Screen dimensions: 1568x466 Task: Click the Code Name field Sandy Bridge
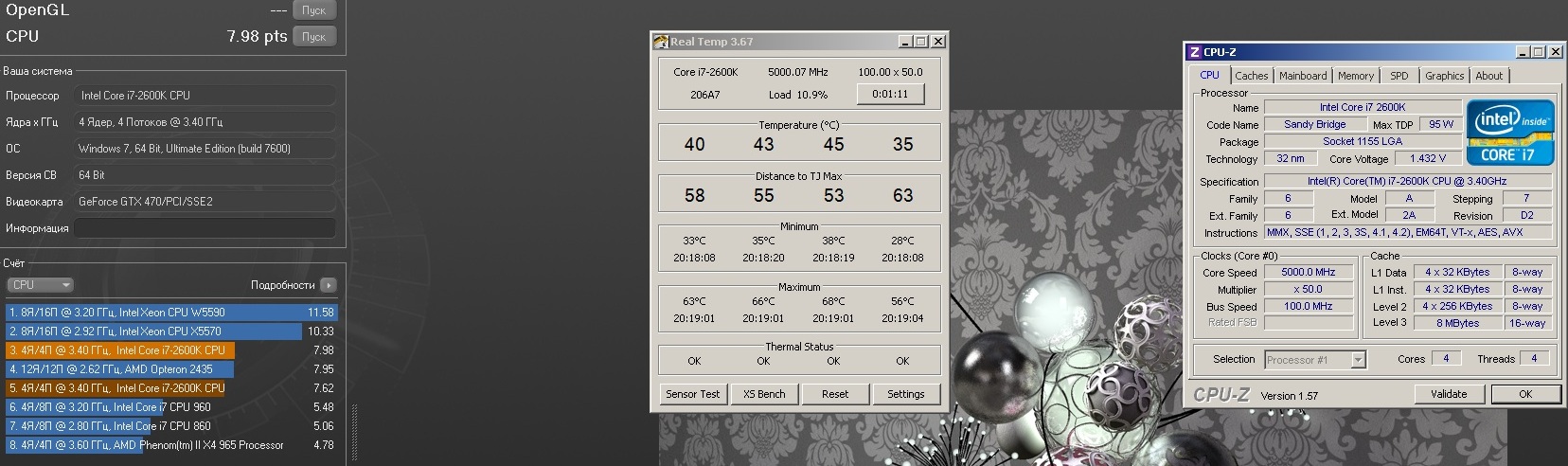pyautogui.click(x=1314, y=124)
